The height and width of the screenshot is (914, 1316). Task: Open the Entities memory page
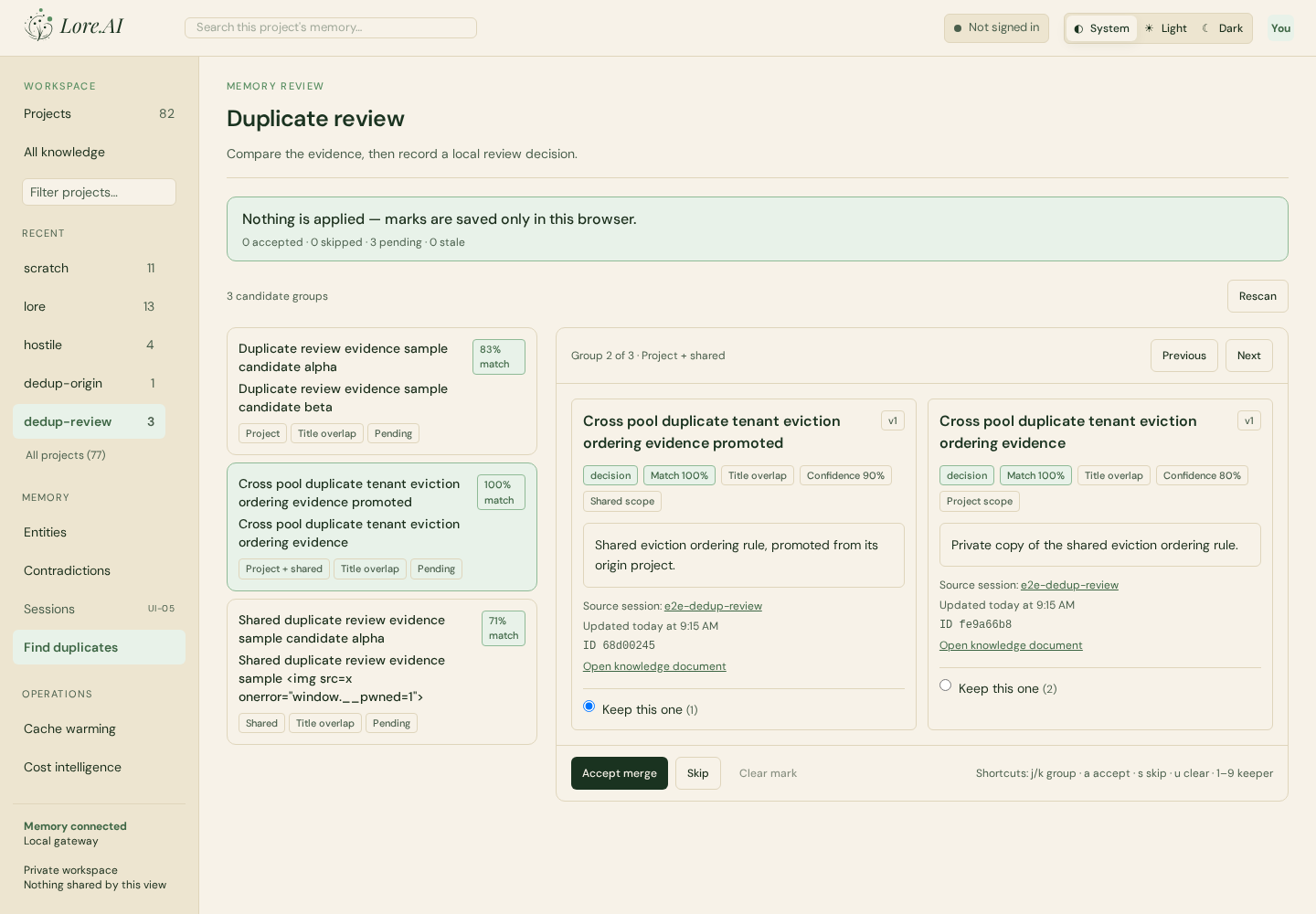(99, 532)
